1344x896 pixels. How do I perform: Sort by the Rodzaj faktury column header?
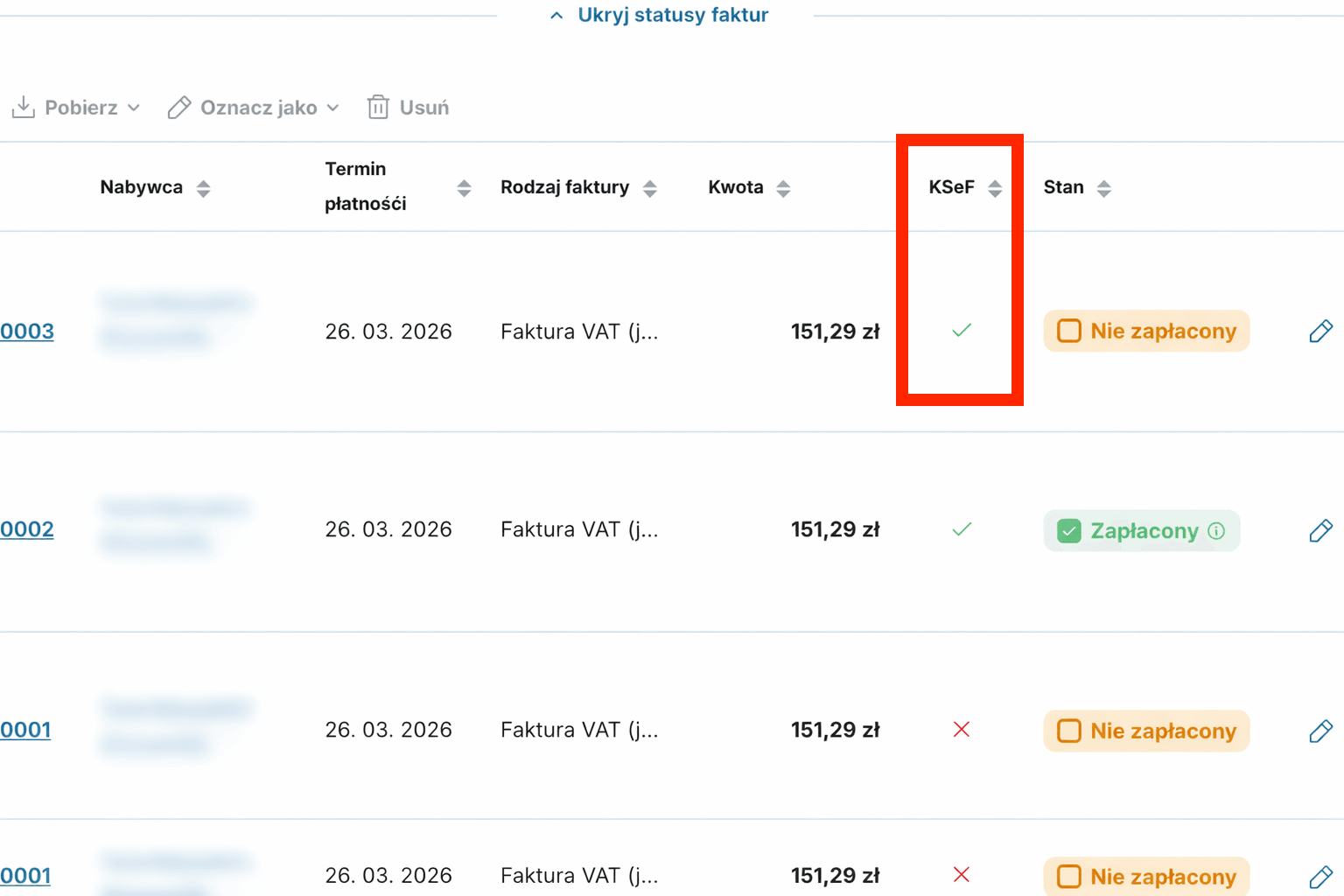(565, 187)
